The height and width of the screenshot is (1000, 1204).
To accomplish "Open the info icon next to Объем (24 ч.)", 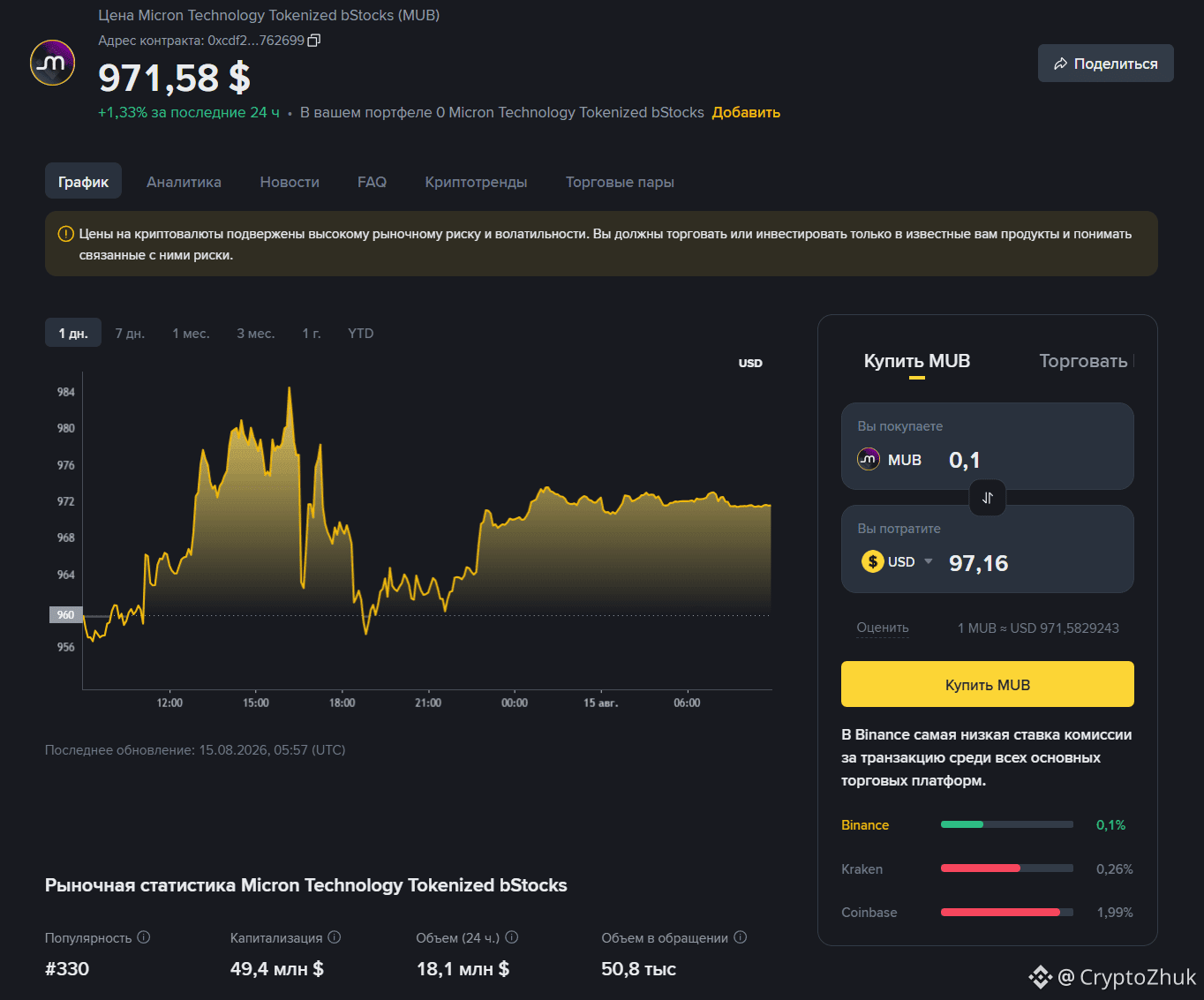I will 512,937.
